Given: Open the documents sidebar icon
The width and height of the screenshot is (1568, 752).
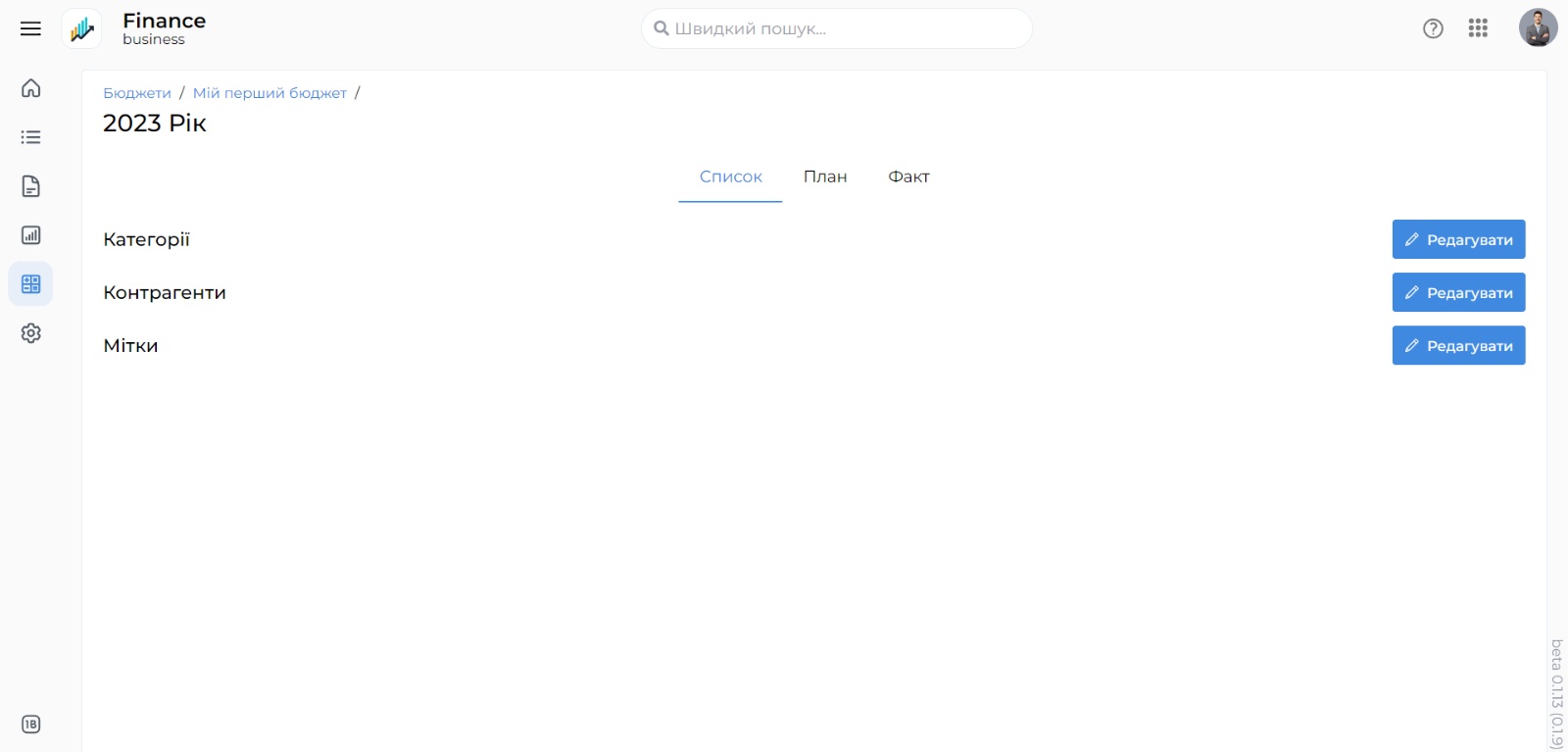Looking at the screenshot, I should [x=30, y=186].
